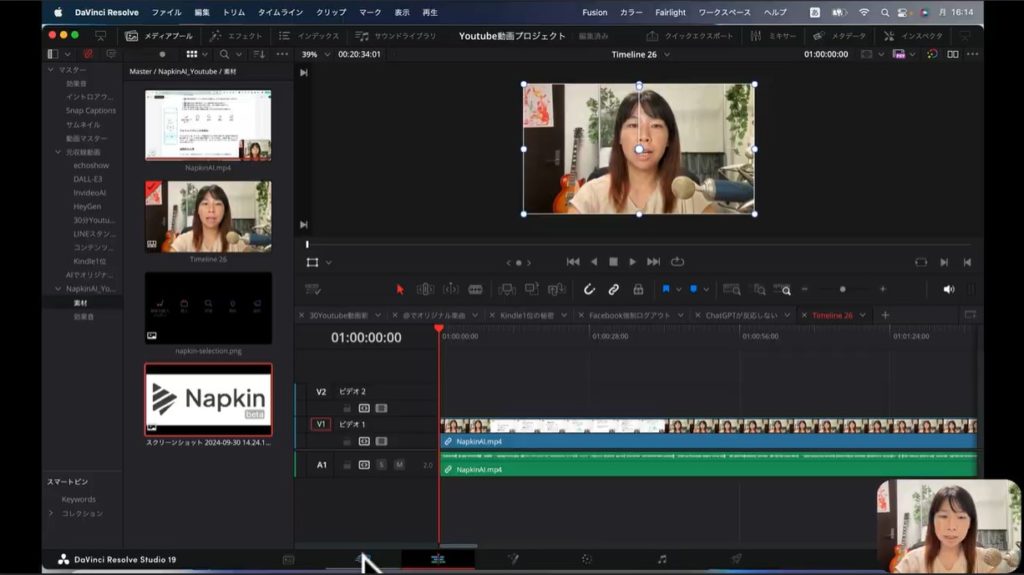Screen dimensions: 1024x575
Task: Activate the Blade Edit Mode tool
Action: [x=475, y=289]
